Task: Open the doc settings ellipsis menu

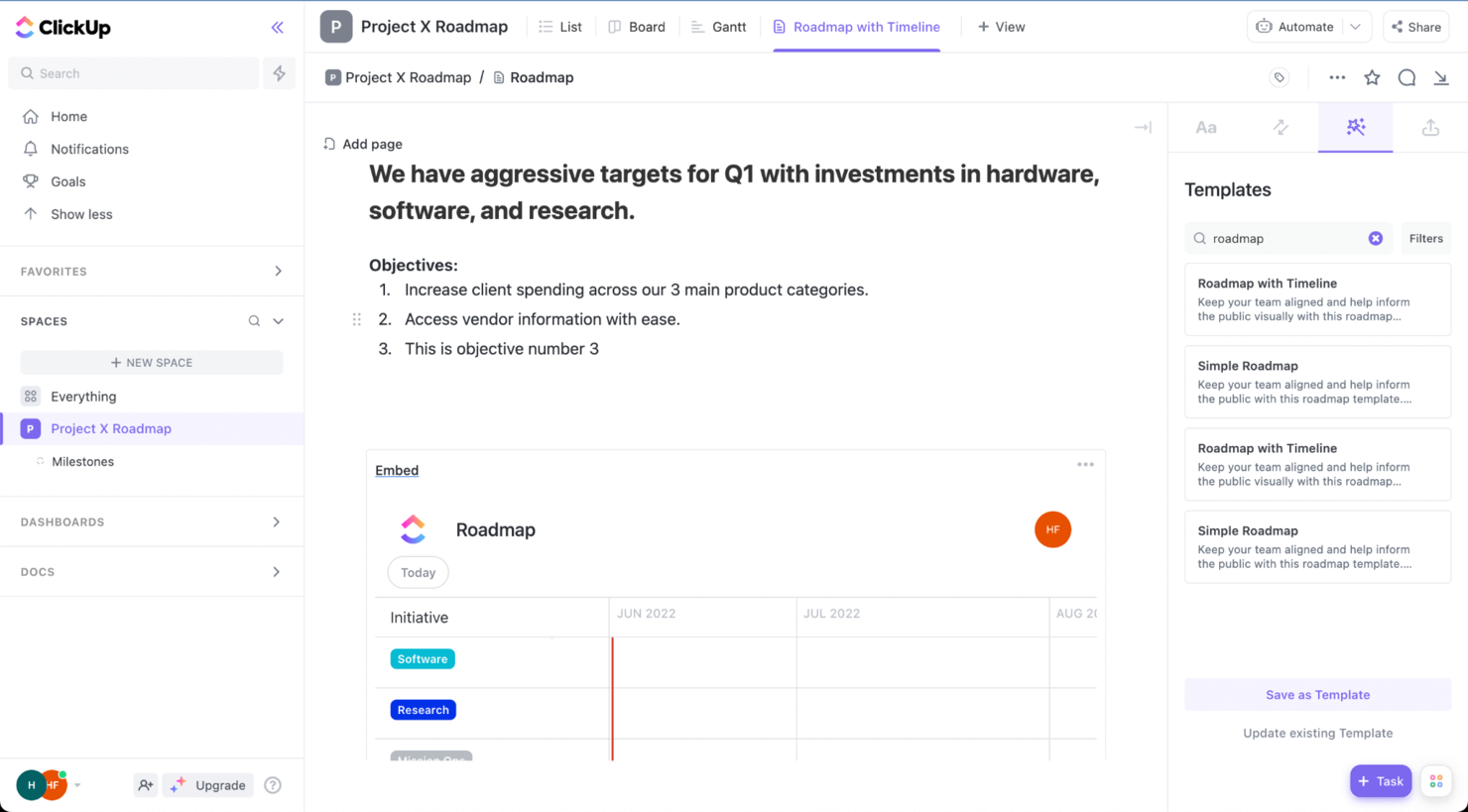Action: click(x=1337, y=76)
